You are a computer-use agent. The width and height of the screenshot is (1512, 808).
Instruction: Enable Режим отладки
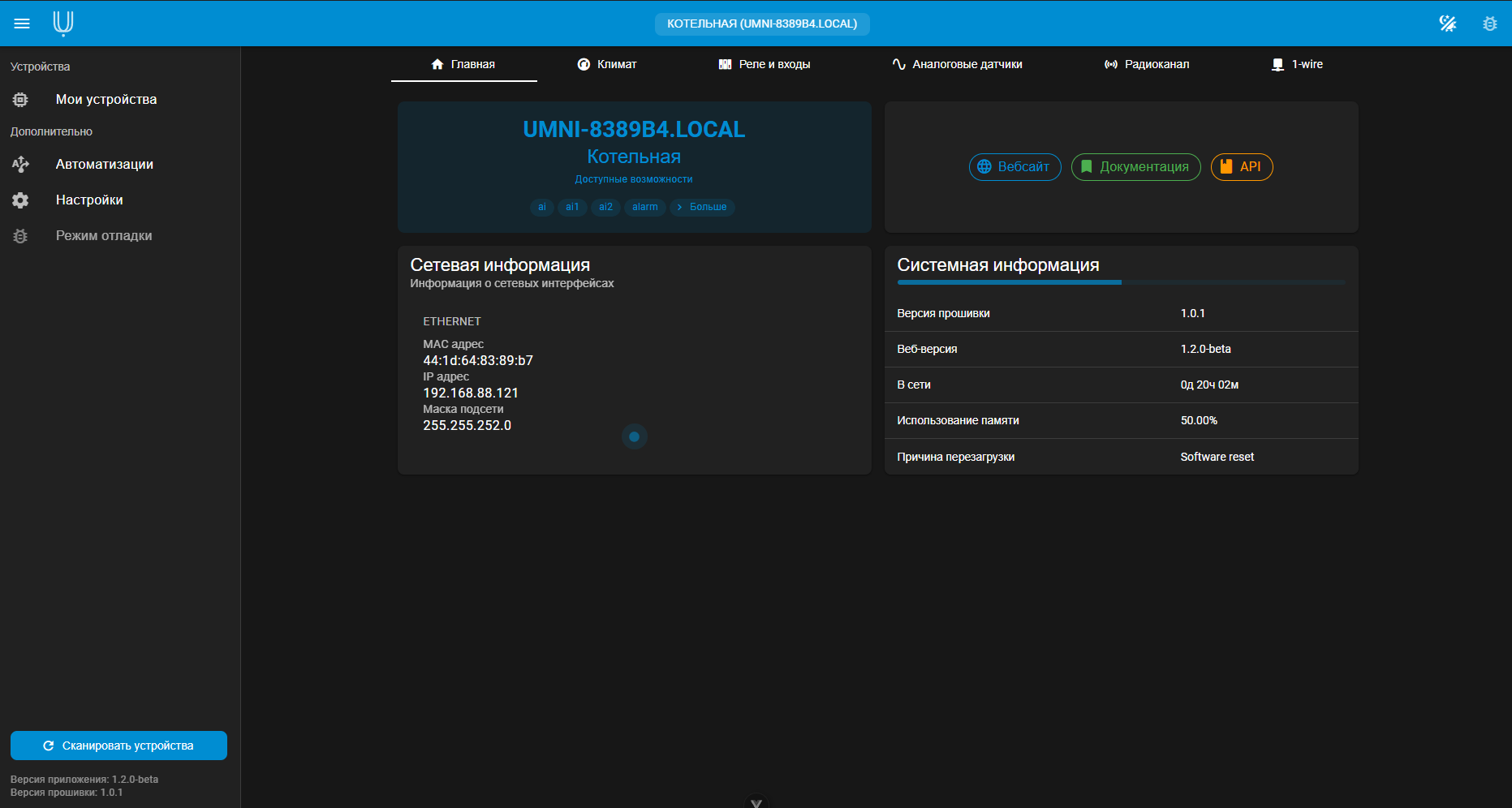[x=120, y=236]
